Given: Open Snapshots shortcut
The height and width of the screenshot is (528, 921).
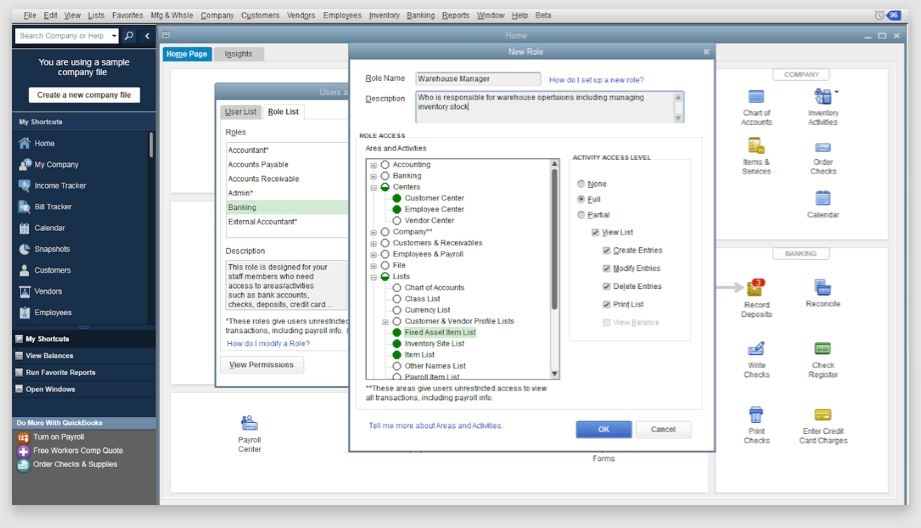Looking at the screenshot, I should (52, 249).
